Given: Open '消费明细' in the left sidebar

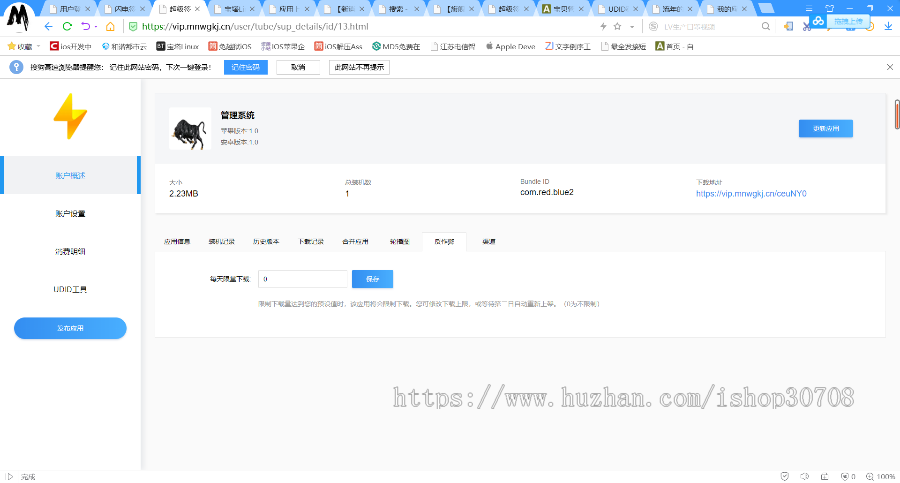Looking at the screenshot, I should (x=70, y=252).
